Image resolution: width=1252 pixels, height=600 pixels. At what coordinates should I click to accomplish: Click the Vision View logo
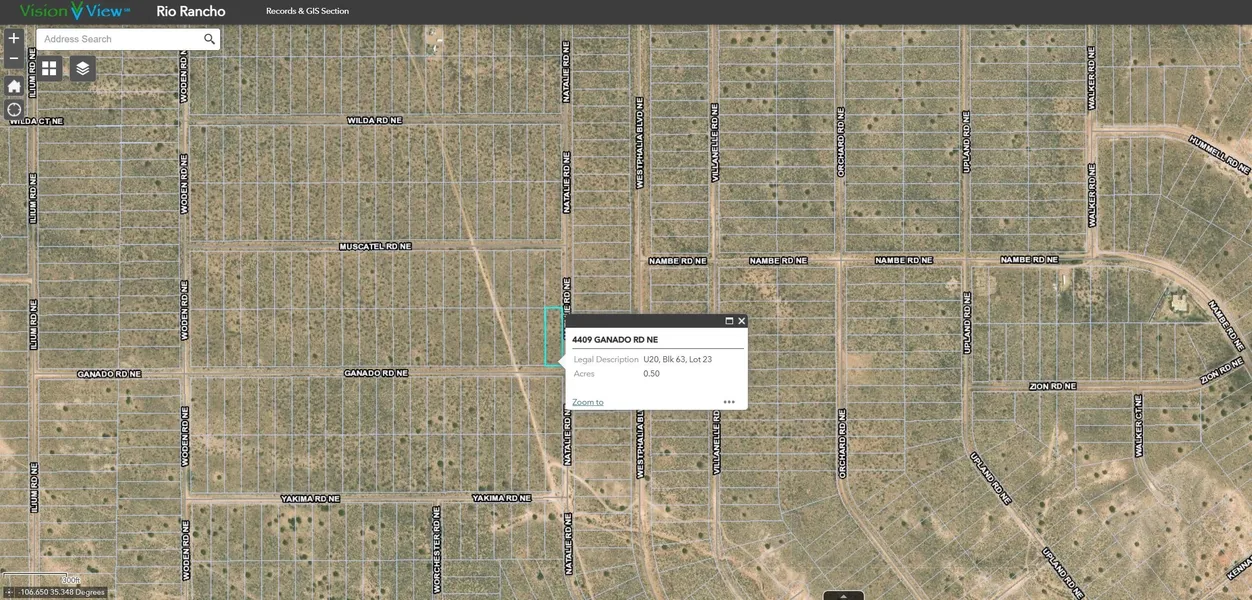coord(75,11)
